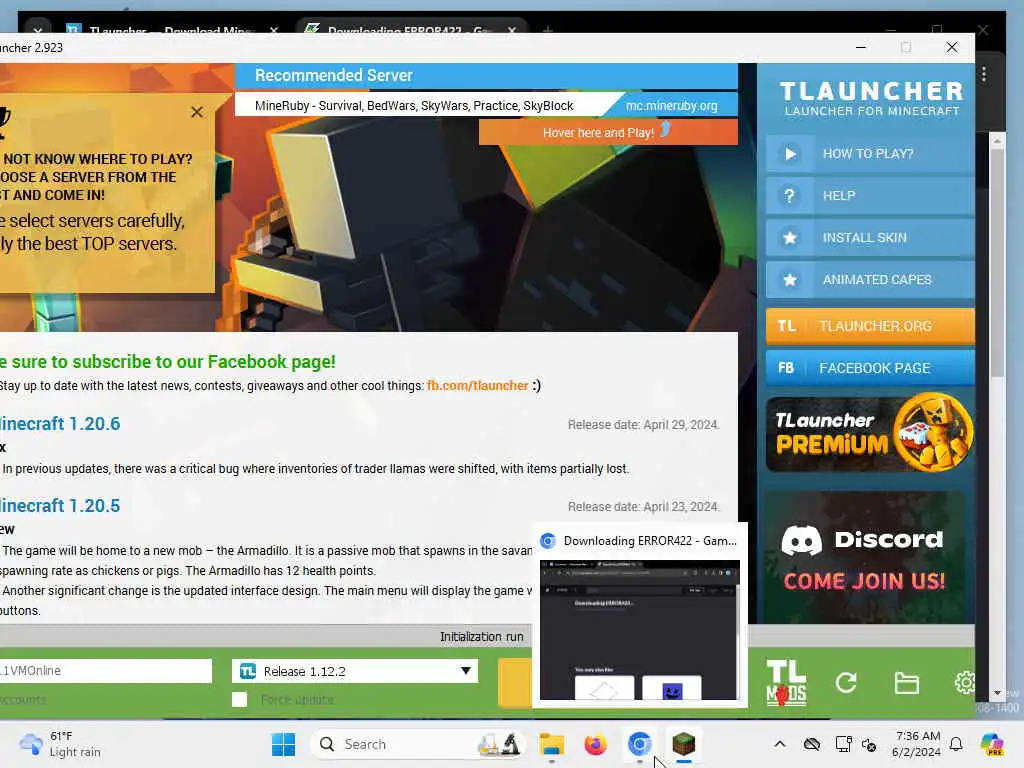This screenshot has height=768, width=1024.
Task: Click the TLauncher logo at top right
Action: (871, 98)
